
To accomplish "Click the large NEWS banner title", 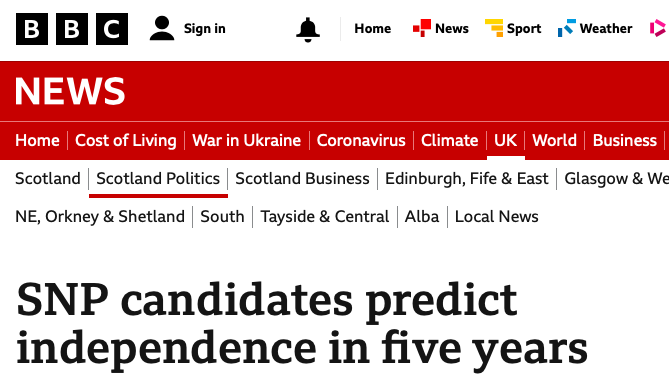I will point(70,91).
